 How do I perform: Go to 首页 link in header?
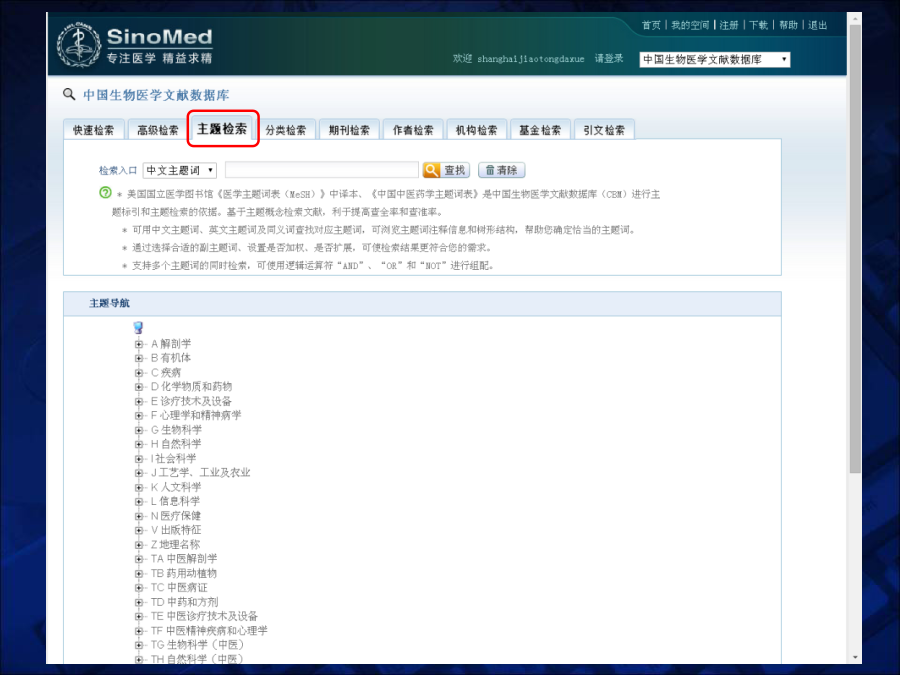click(651, 25)
